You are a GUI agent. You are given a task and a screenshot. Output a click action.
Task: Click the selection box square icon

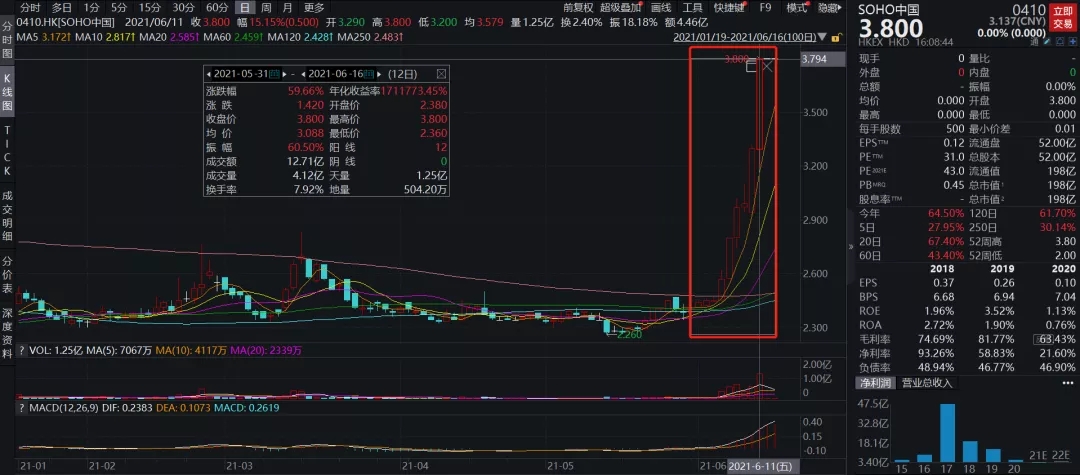(x=752, y=66)
